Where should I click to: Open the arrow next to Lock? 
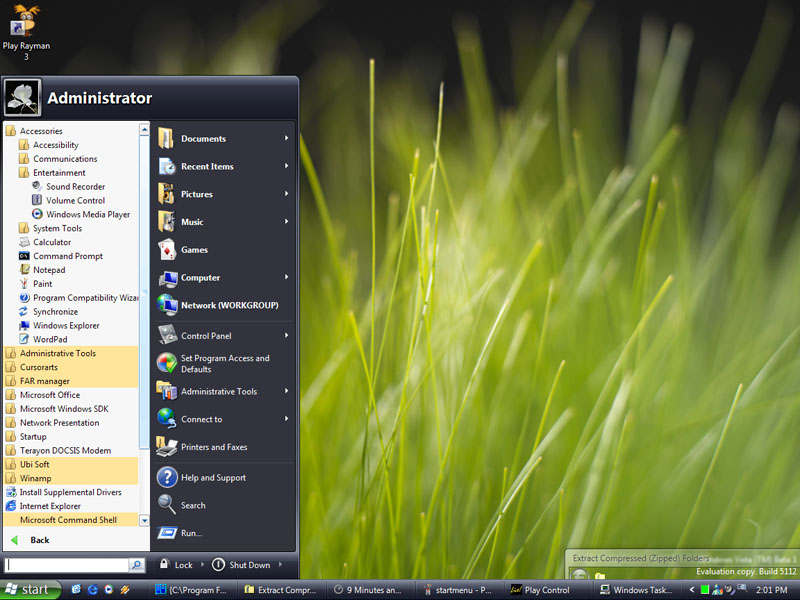click(x=202, y=564)
